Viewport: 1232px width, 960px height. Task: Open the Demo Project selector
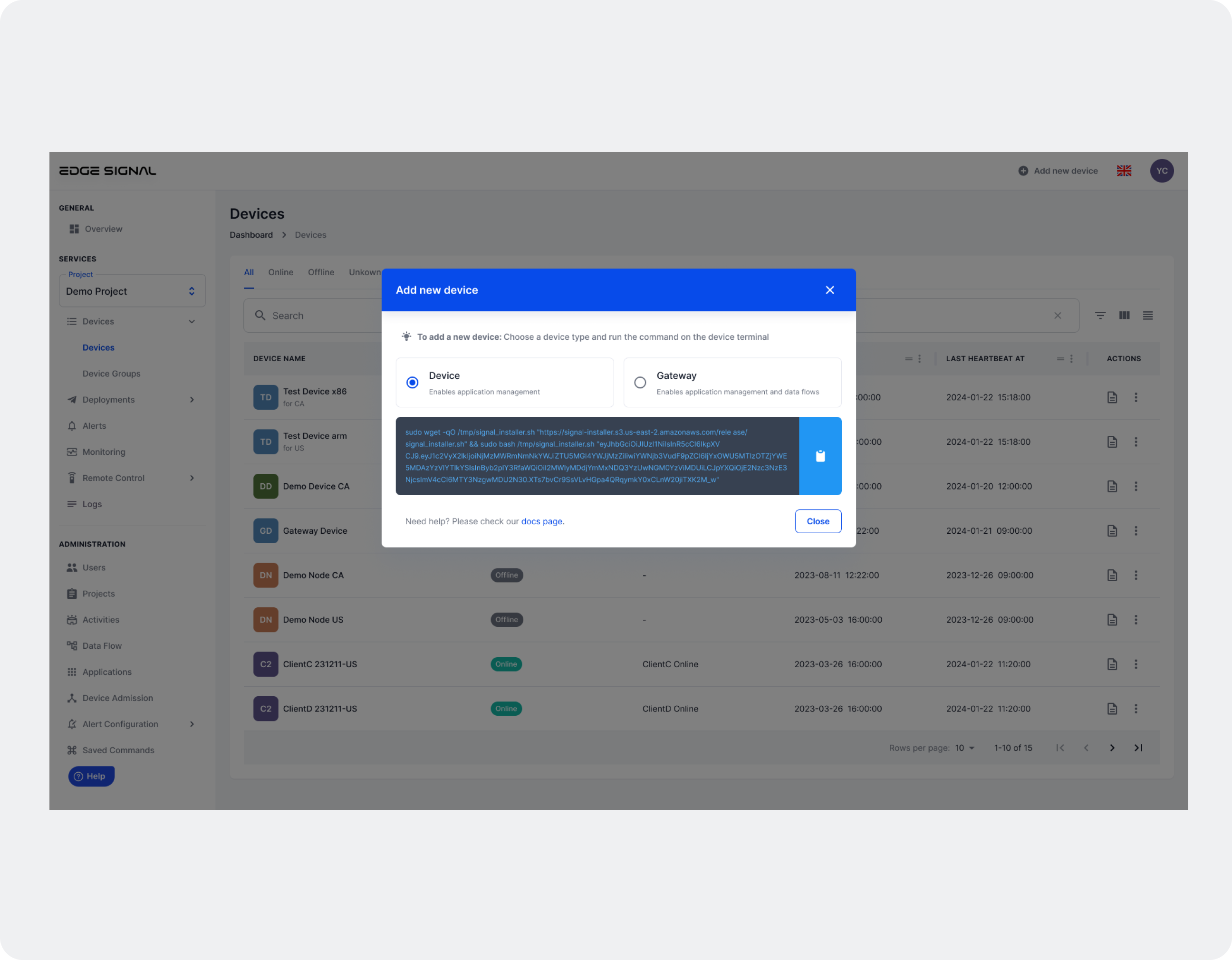click(x=132, y=291)
